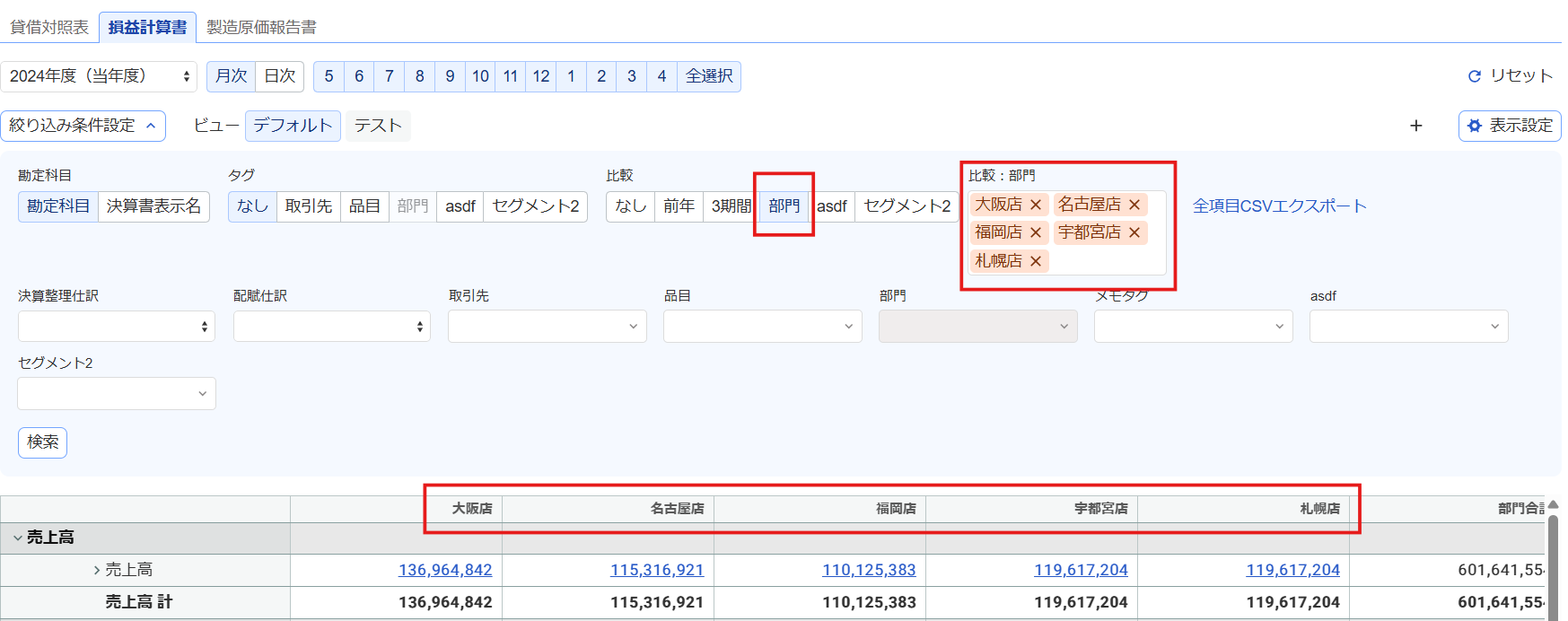Open the 決算整理仕訳 dropdown
Image resolution: width=1568 pixels, height=621 pixels.
117,327
